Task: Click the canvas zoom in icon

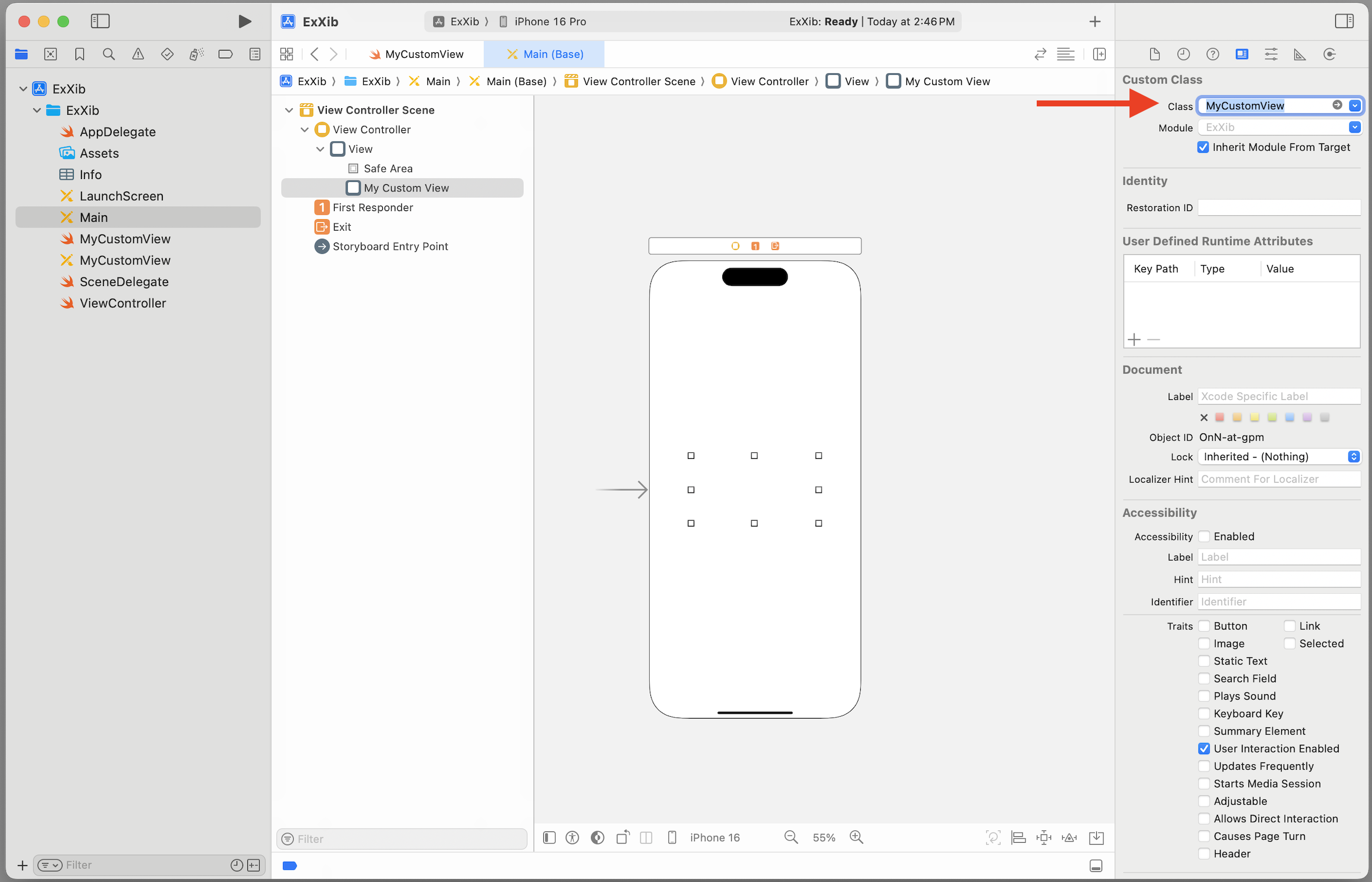Action: pyautogui.click(x=856, y=837)
